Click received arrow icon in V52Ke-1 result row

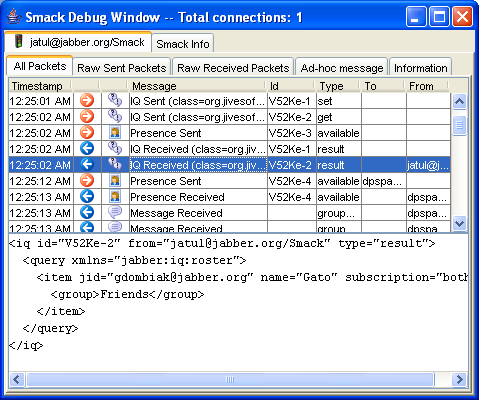pos(87,148)
